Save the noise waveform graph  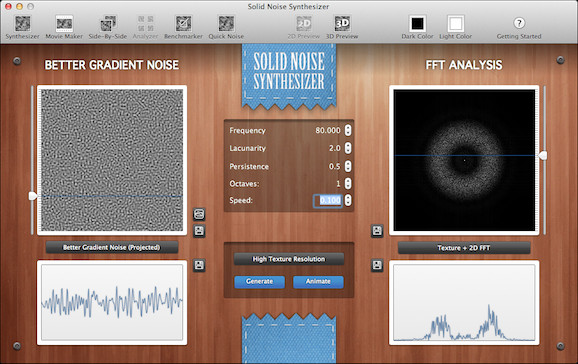click(199, 265)
